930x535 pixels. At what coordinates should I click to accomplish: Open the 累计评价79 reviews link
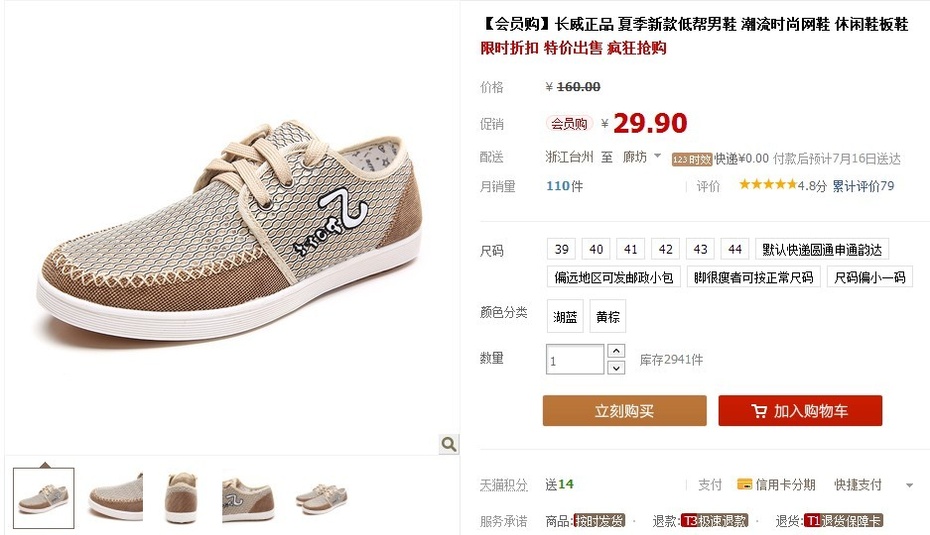863,186
